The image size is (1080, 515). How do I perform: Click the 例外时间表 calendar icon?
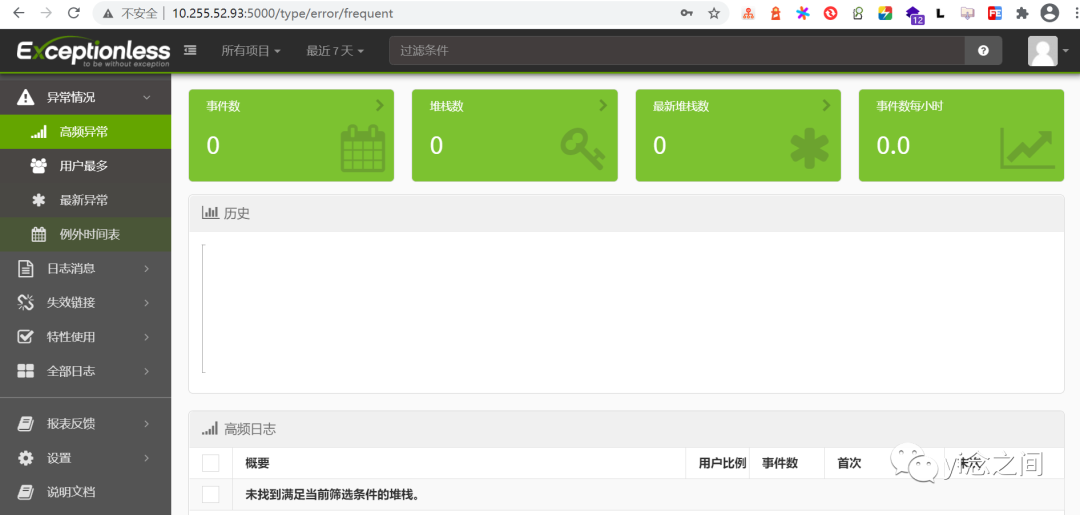click(39, 234)
